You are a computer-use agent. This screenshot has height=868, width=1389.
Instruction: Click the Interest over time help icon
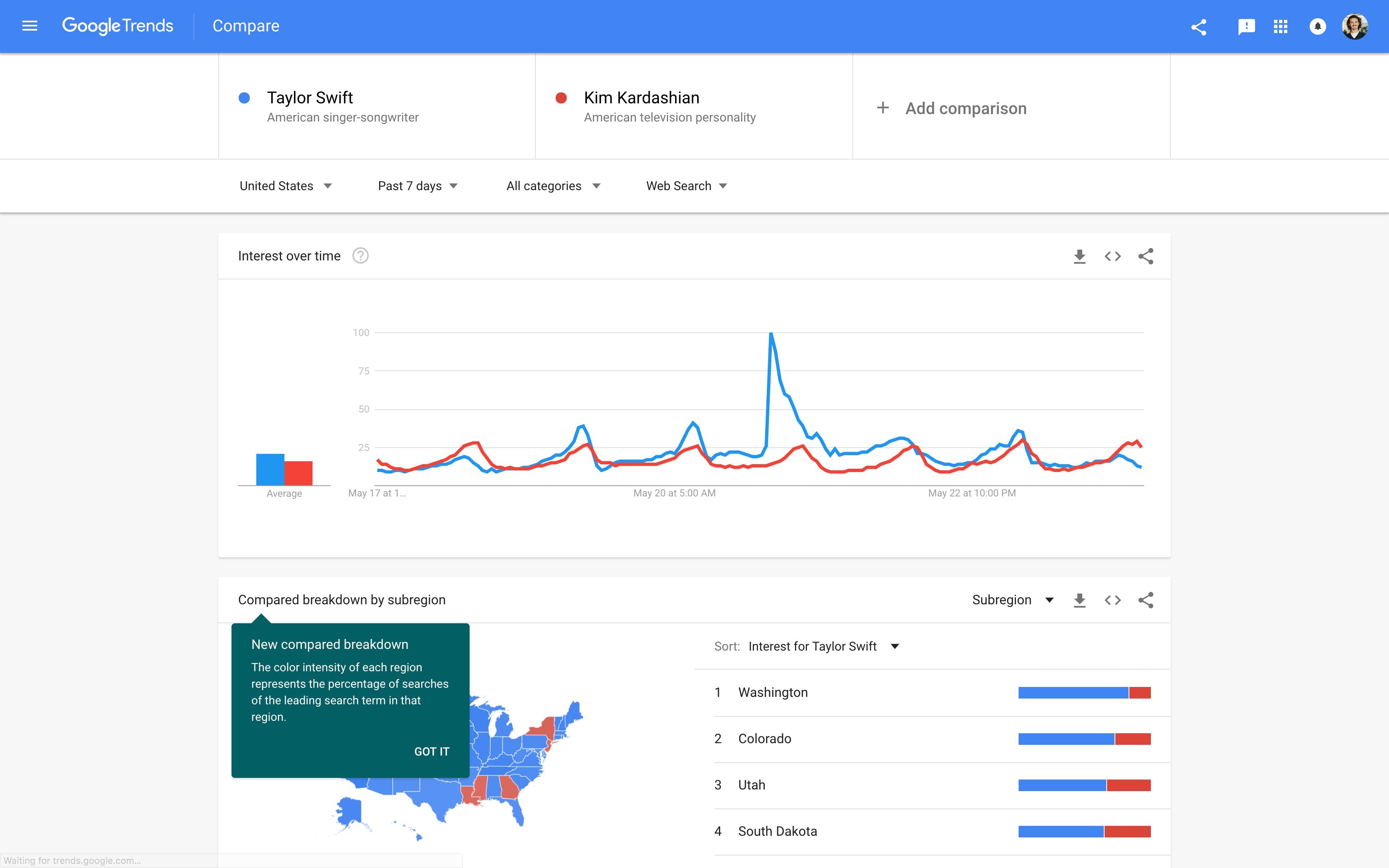click(x=360, y=255)
